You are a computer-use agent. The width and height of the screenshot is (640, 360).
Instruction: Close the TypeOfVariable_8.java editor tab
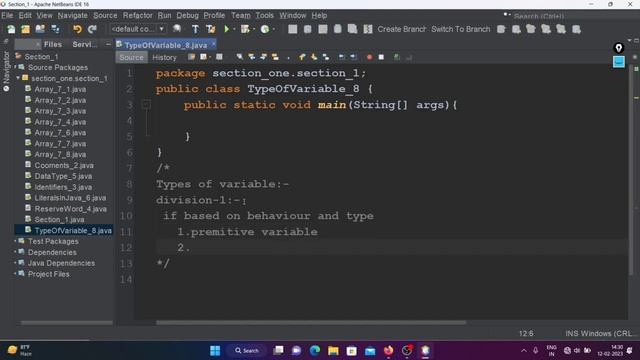pyautogui.click(x=213, y=44)
